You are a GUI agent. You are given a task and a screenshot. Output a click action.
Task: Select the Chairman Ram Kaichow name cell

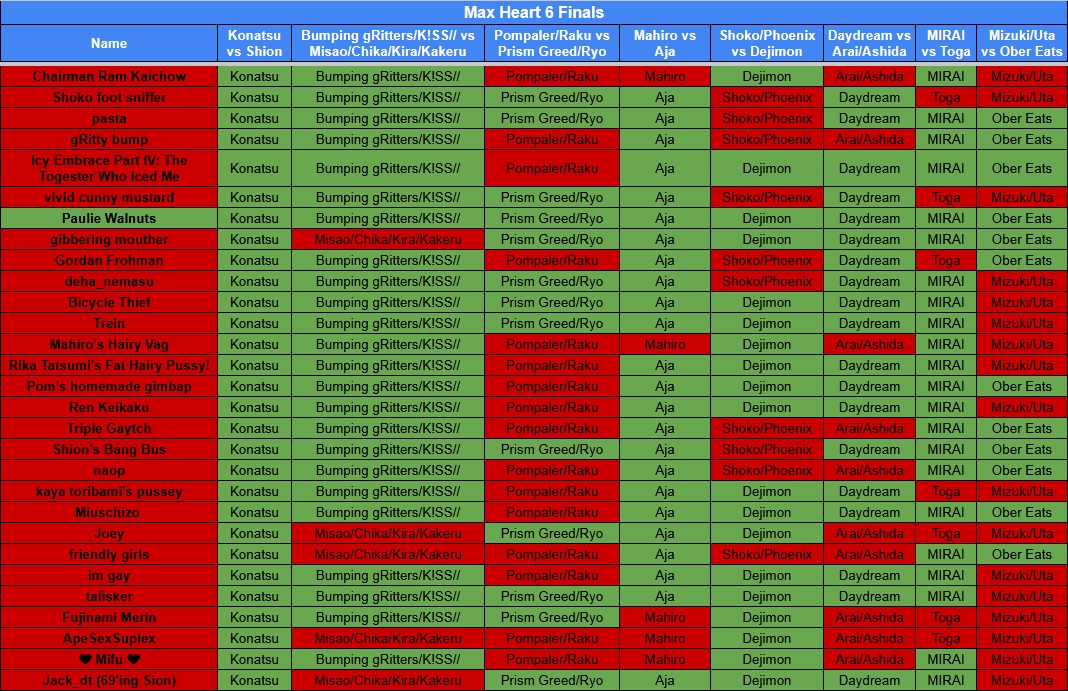pos(109,76)
